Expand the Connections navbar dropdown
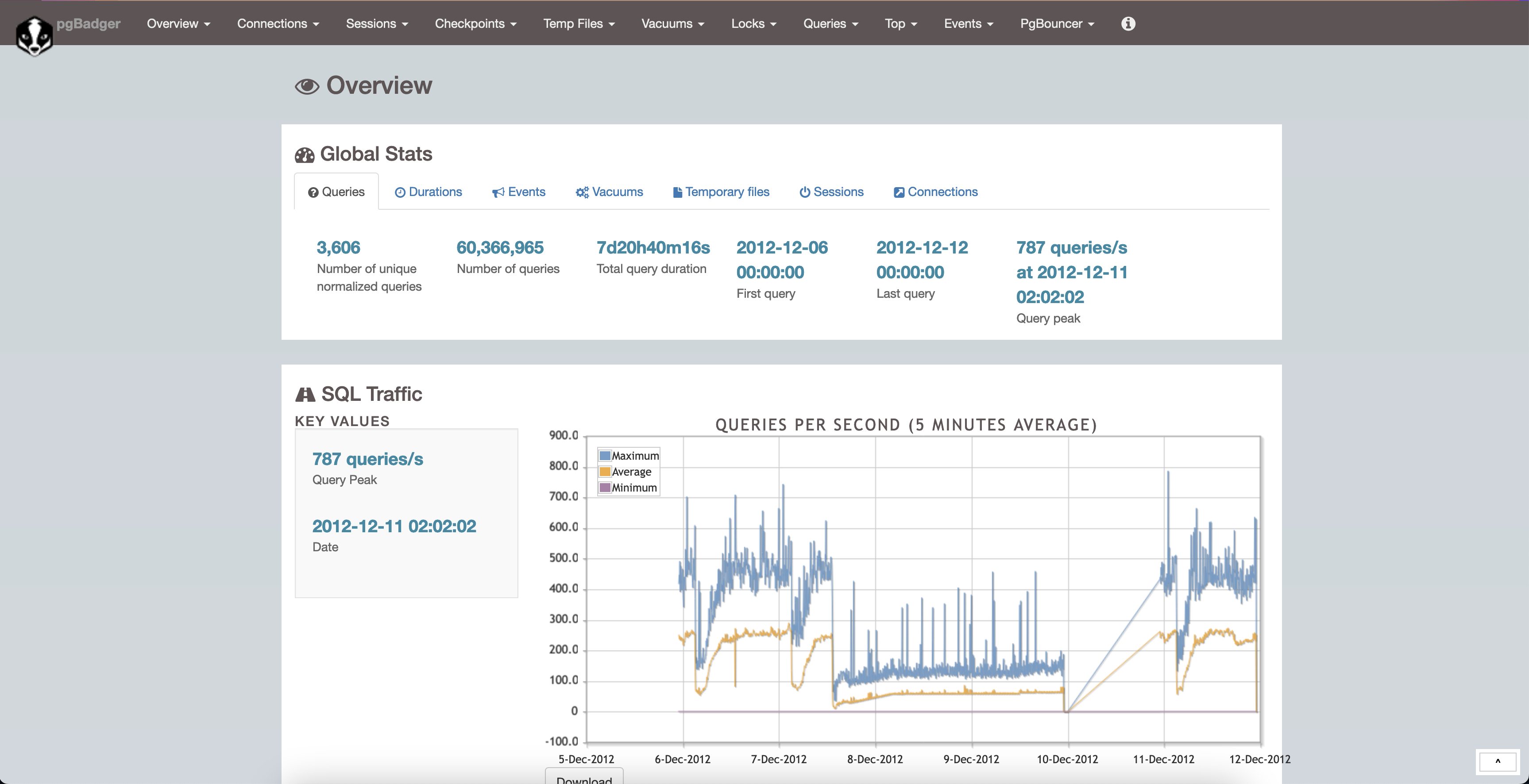1529x784 pixels. (278, 24)
